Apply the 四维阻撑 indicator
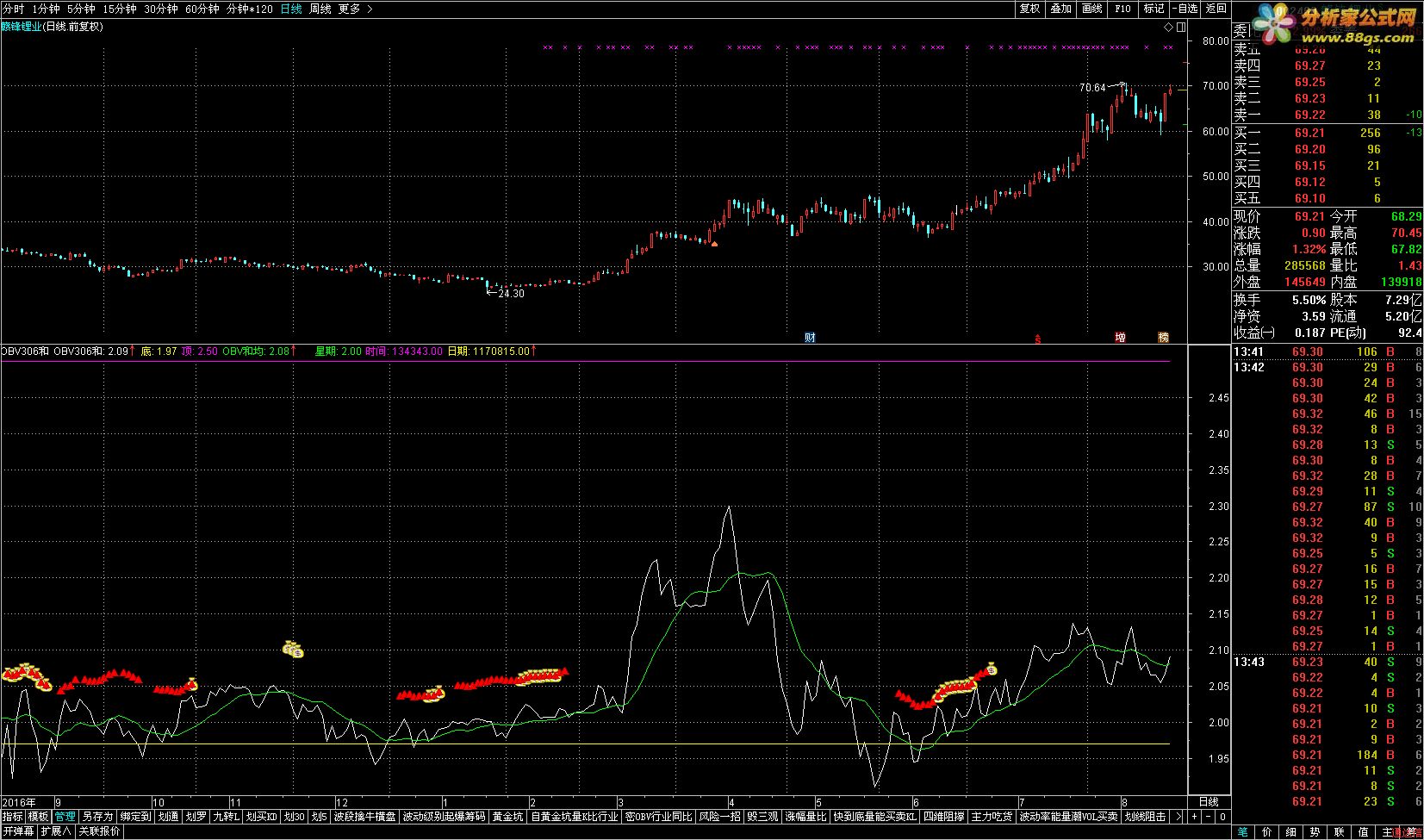The height and width of the screenshot is (840, 1424). tap(943, 817)
